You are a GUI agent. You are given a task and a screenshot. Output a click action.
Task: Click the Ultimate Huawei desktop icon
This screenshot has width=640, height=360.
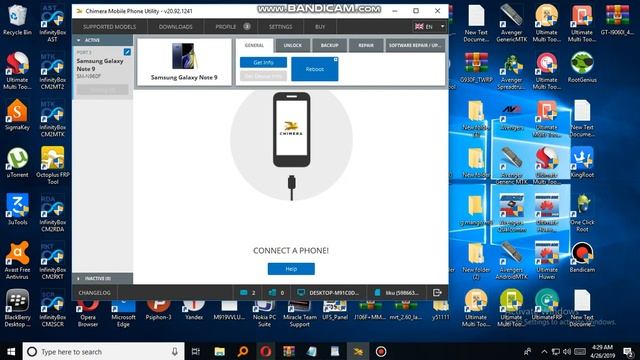click(x=547, y=260)
